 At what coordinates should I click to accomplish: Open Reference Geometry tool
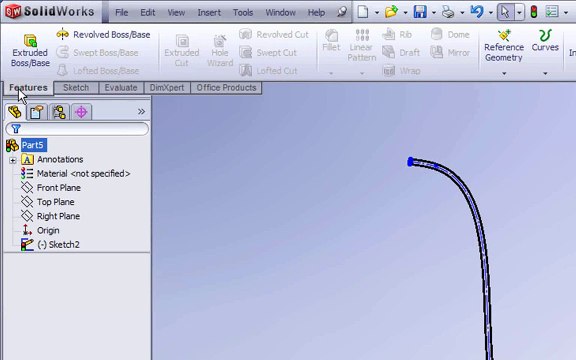(504, 46)
